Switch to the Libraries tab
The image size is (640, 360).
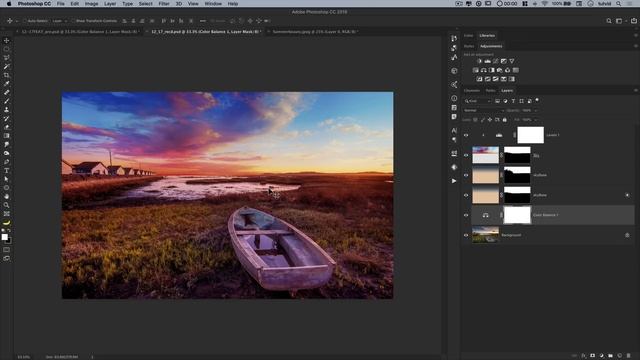point(487,36)
